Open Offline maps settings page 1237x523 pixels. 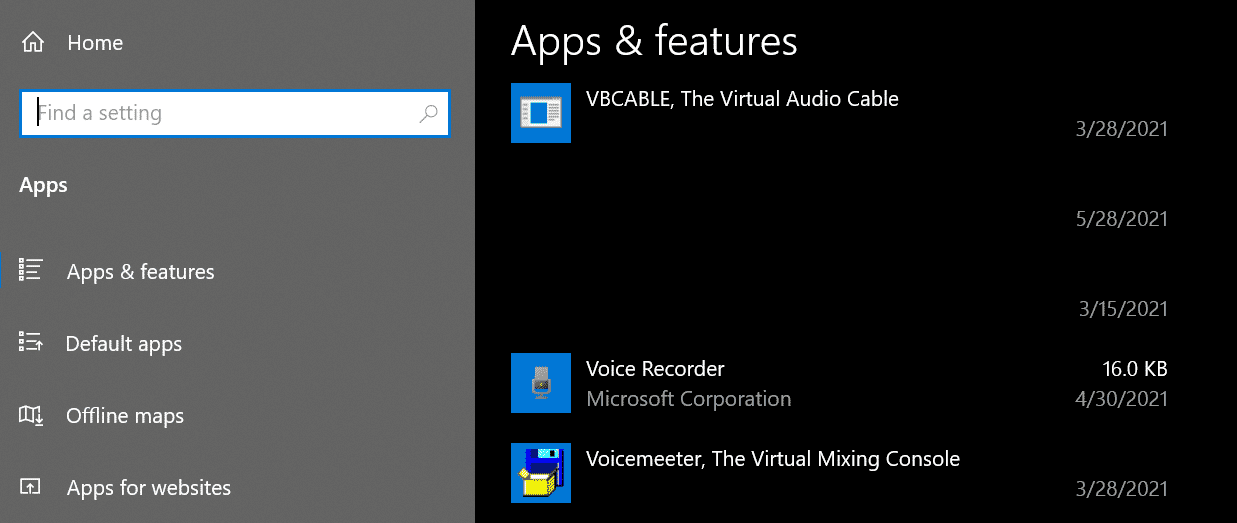125,416
